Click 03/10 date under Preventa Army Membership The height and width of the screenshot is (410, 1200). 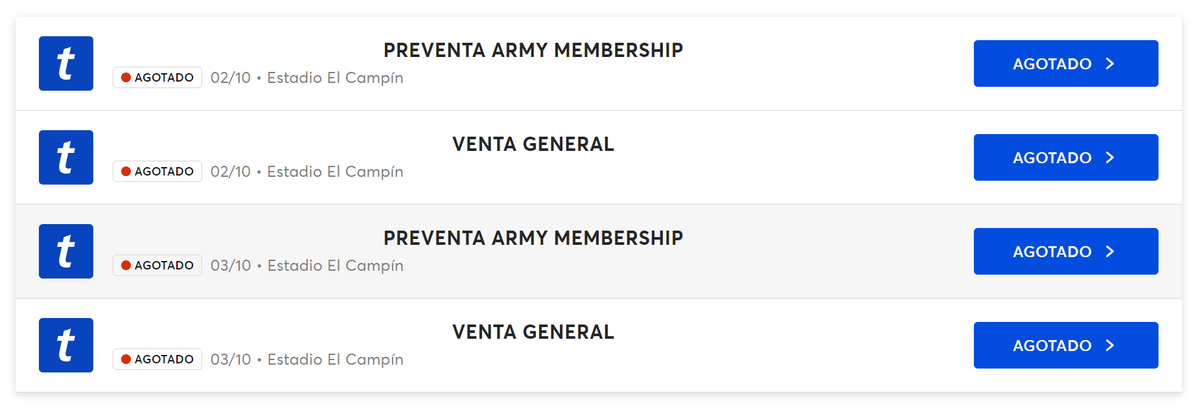231,266
